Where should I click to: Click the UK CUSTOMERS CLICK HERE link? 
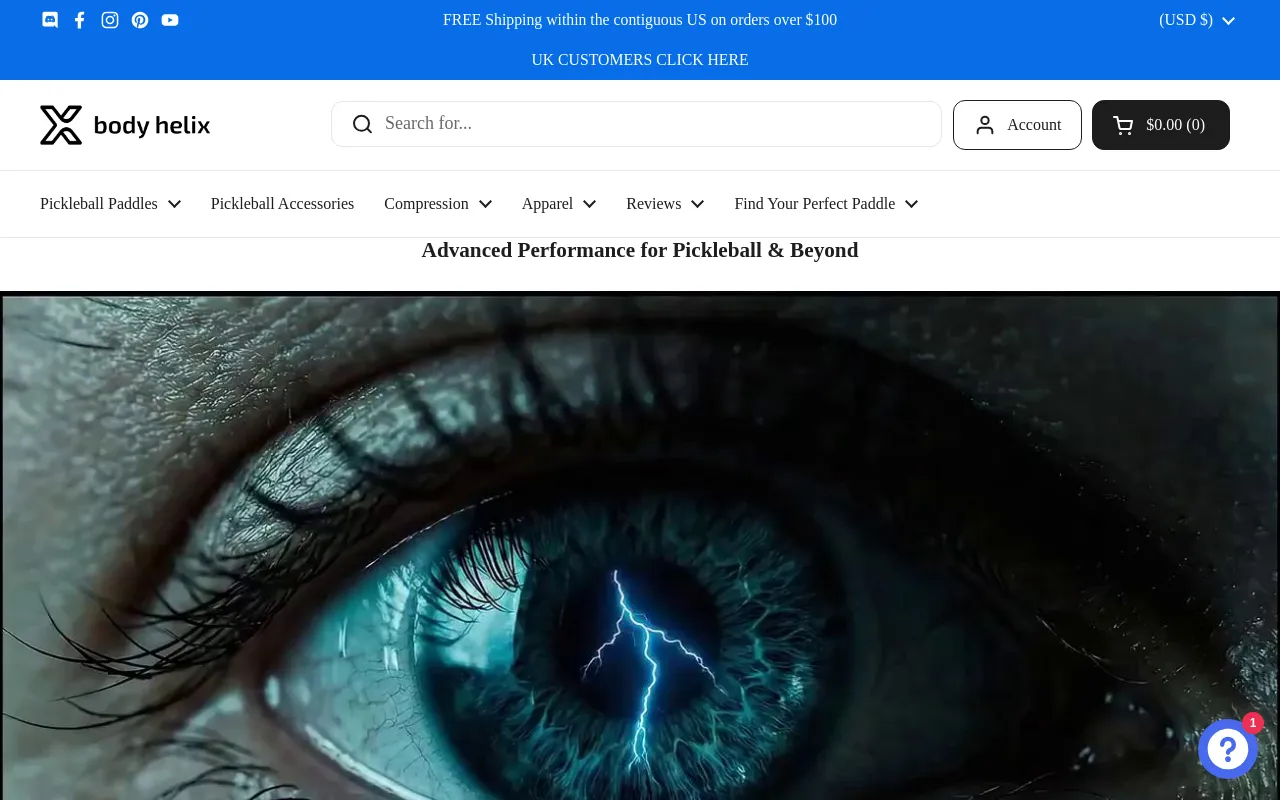click(640, 60)
